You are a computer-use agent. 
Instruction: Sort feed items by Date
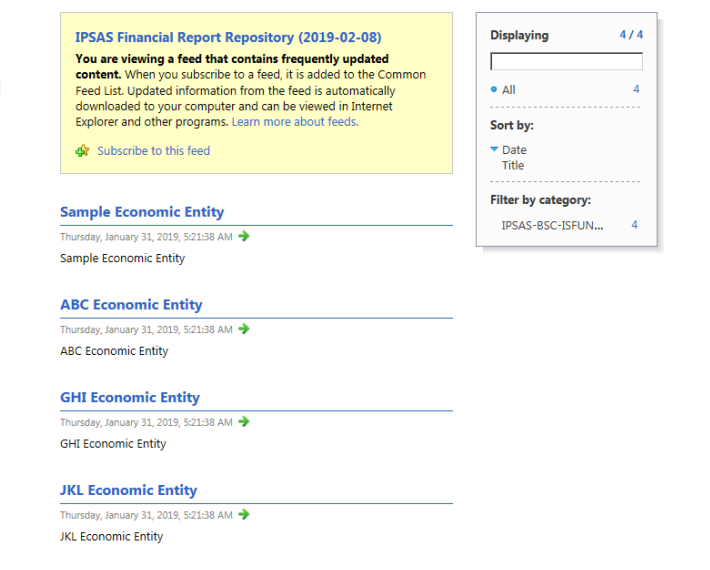[x=514, y=150]
